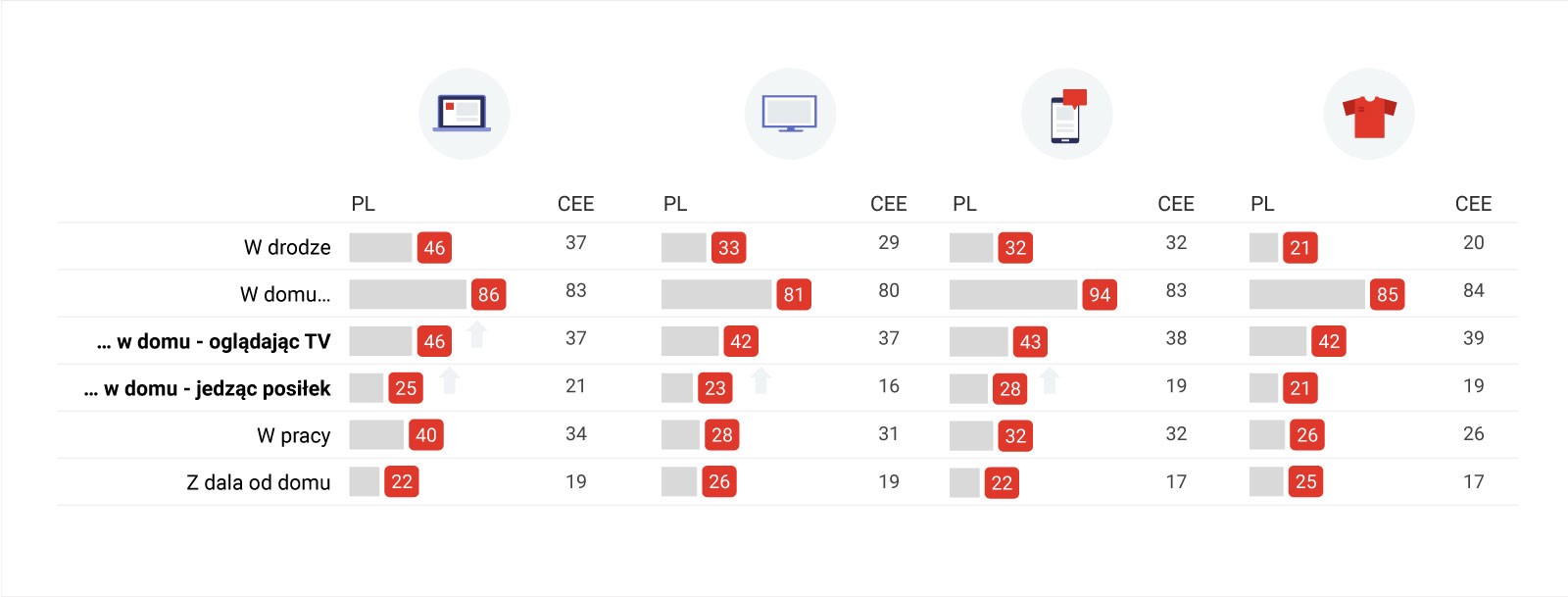Click the laptop icon above first column
1568x597 pixels.
464,114
